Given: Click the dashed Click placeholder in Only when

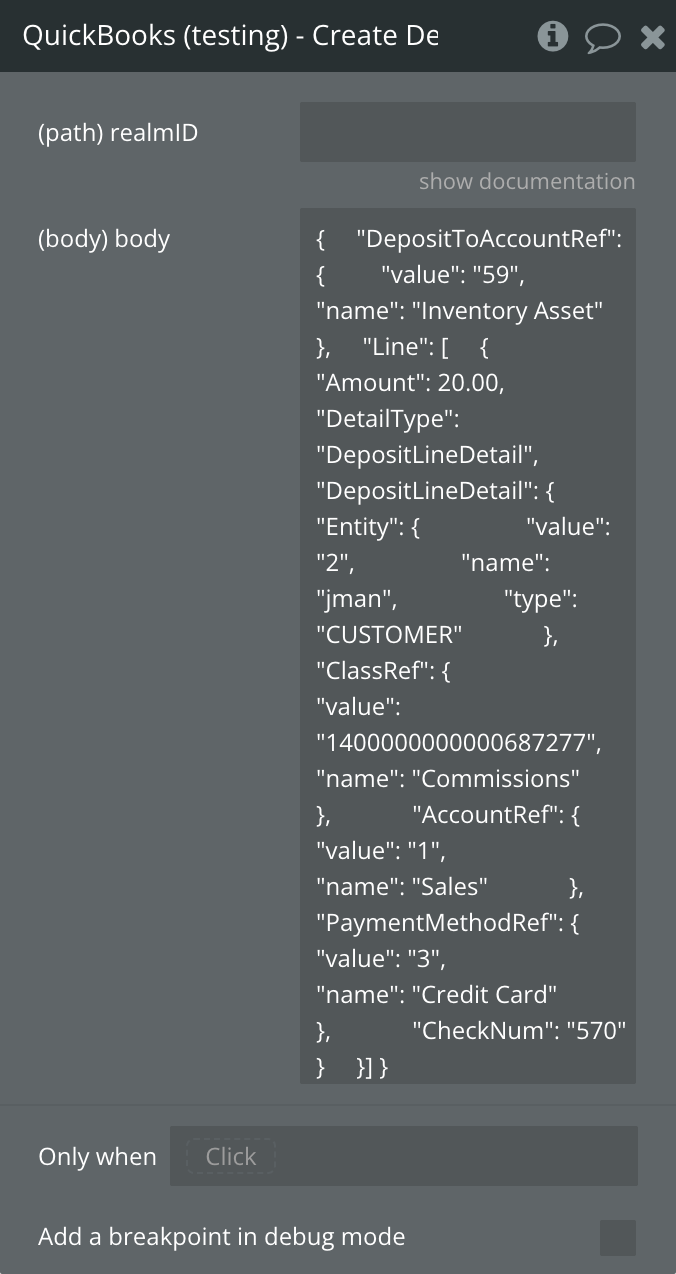Looking at the screenshot, I should click(x=230, y=1156).
